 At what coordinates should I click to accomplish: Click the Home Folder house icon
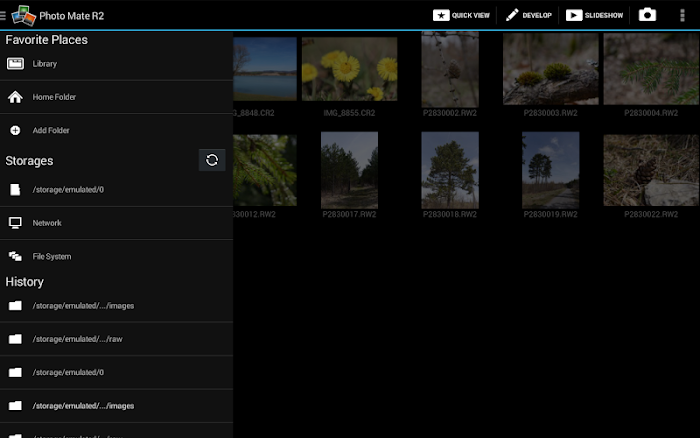(15, 97)
